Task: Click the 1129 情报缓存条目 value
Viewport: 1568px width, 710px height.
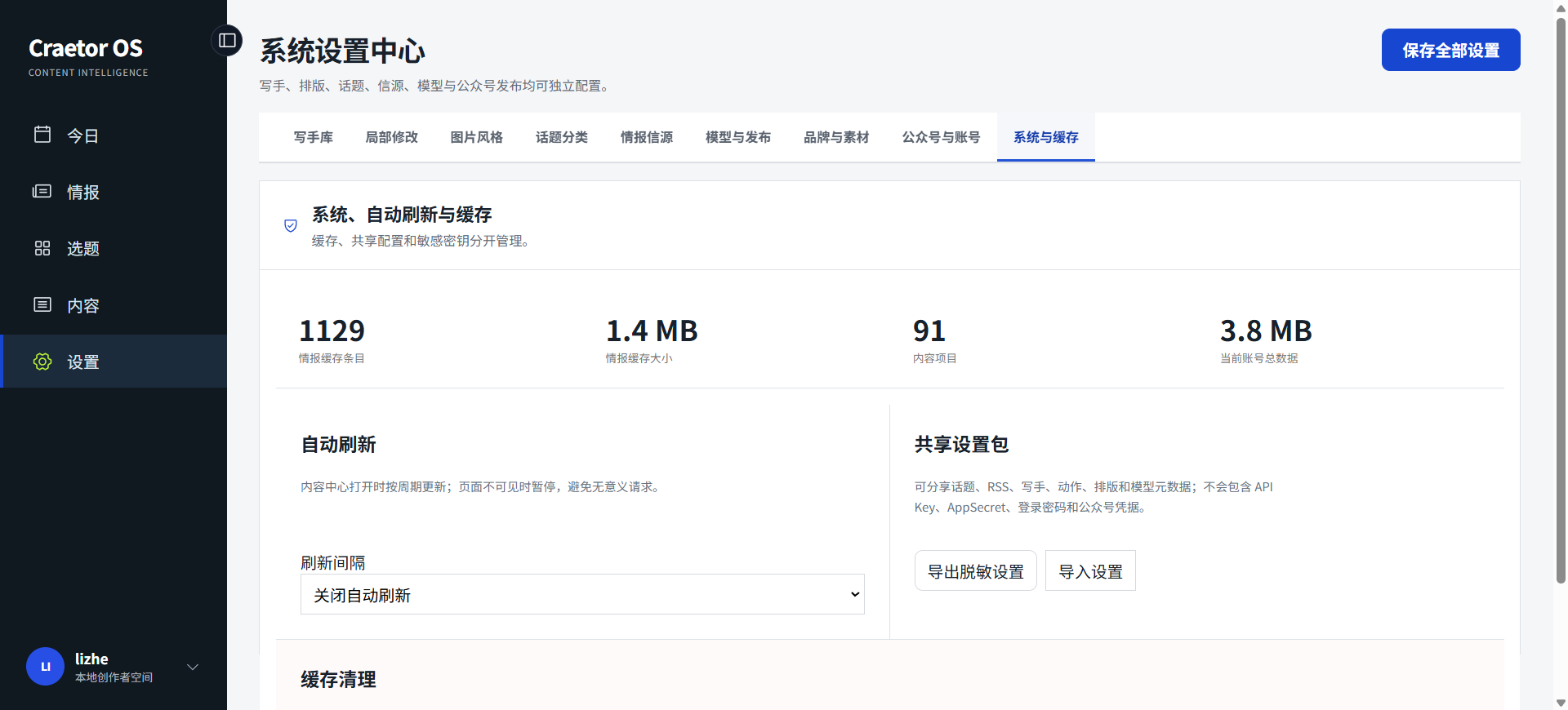Action: [332, 331]
